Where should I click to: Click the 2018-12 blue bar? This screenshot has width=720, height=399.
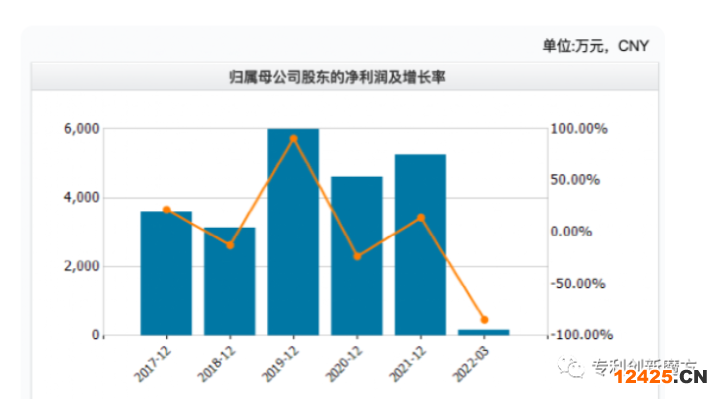click(230, 281)
